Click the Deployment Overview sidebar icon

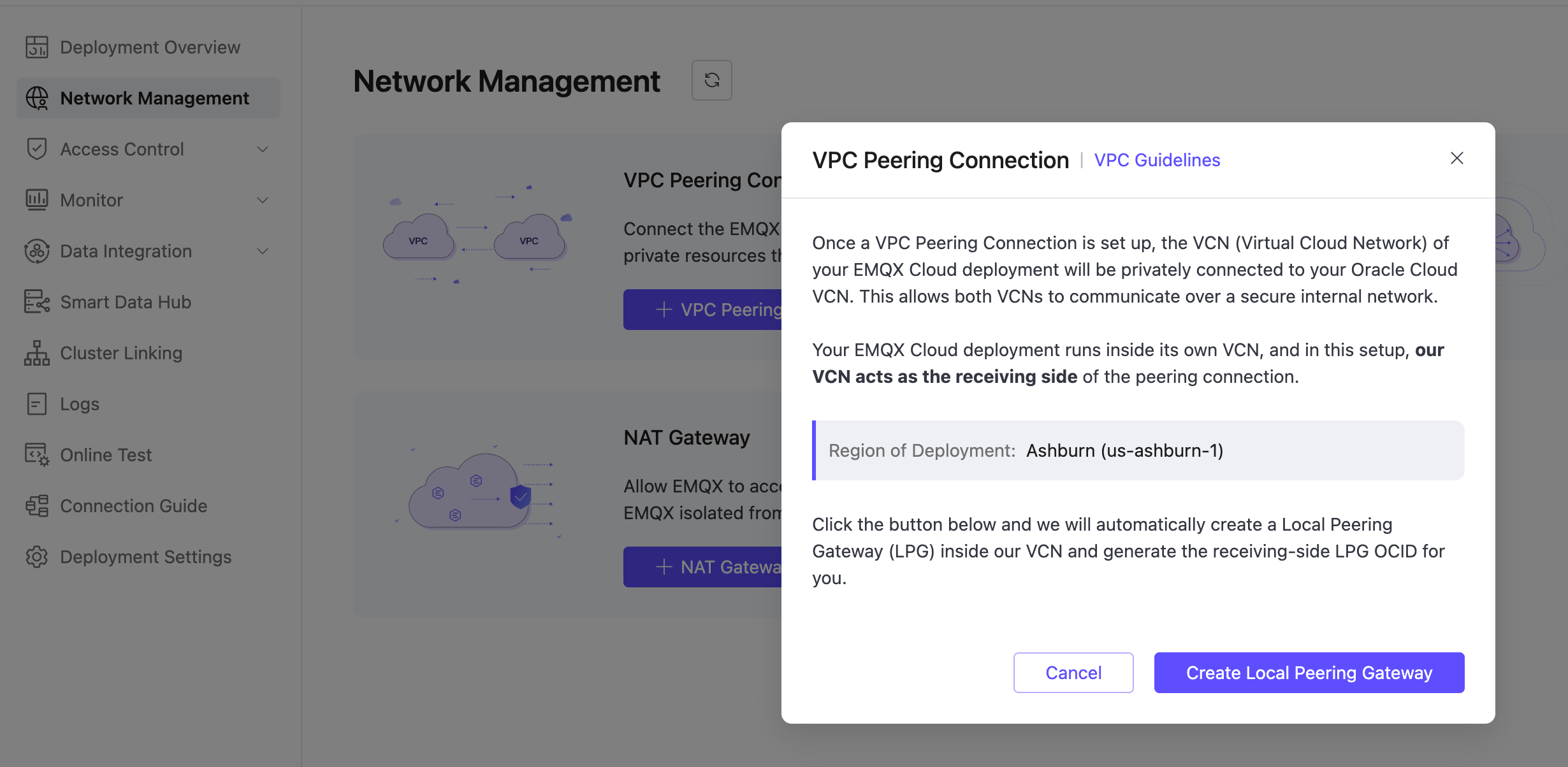pos(36,47)
